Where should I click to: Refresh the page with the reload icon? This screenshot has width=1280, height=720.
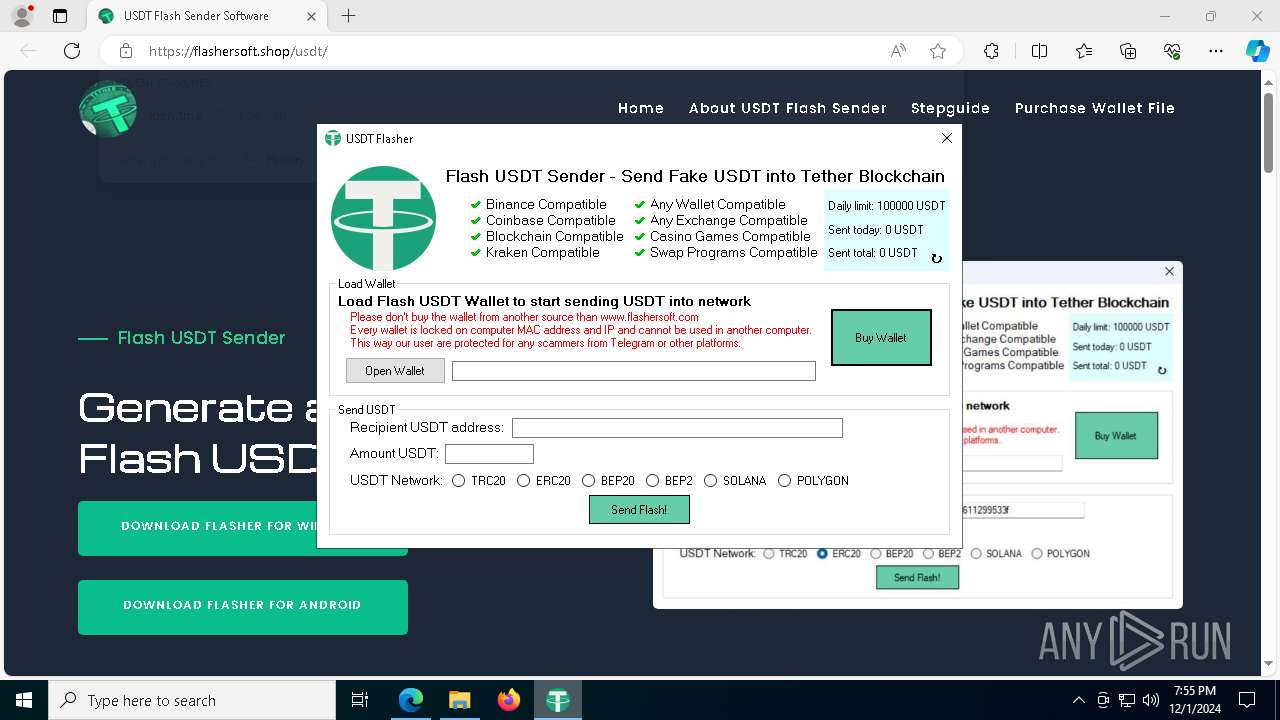tap(72, 51)
